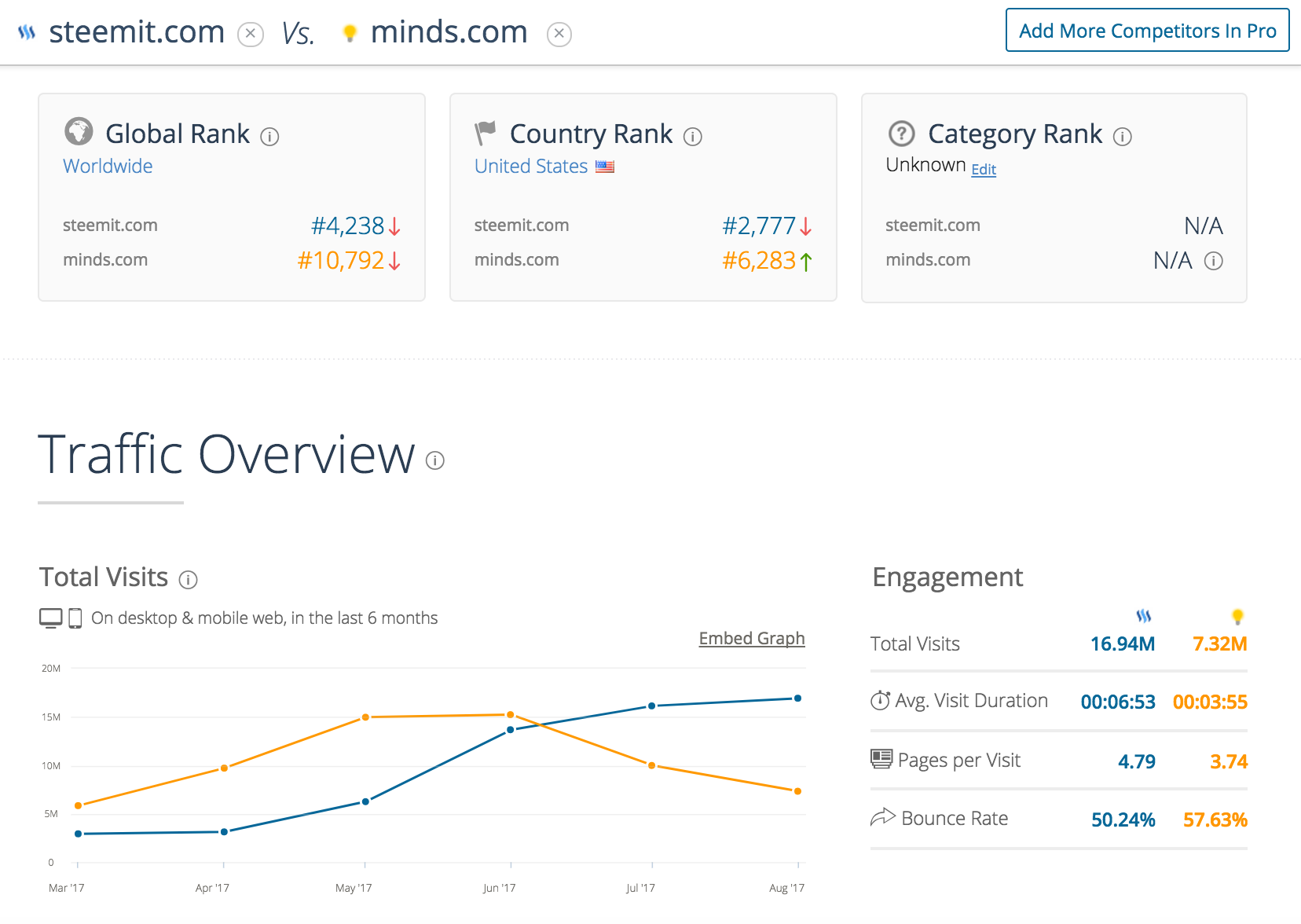Image resolution: width=1301 pixels, height=924 pixels.
Task: Click steemit total visits 16.94M
Action: 1123,643
